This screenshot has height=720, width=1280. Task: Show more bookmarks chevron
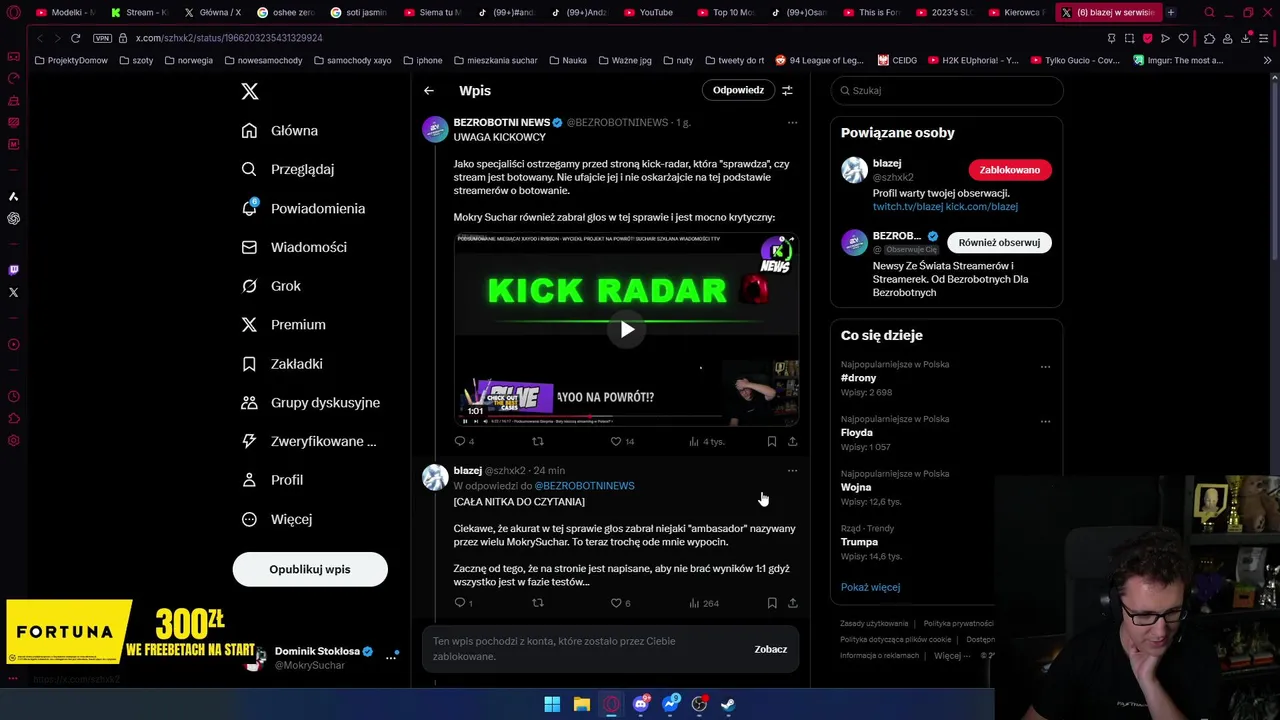(x=1268, y=60)
